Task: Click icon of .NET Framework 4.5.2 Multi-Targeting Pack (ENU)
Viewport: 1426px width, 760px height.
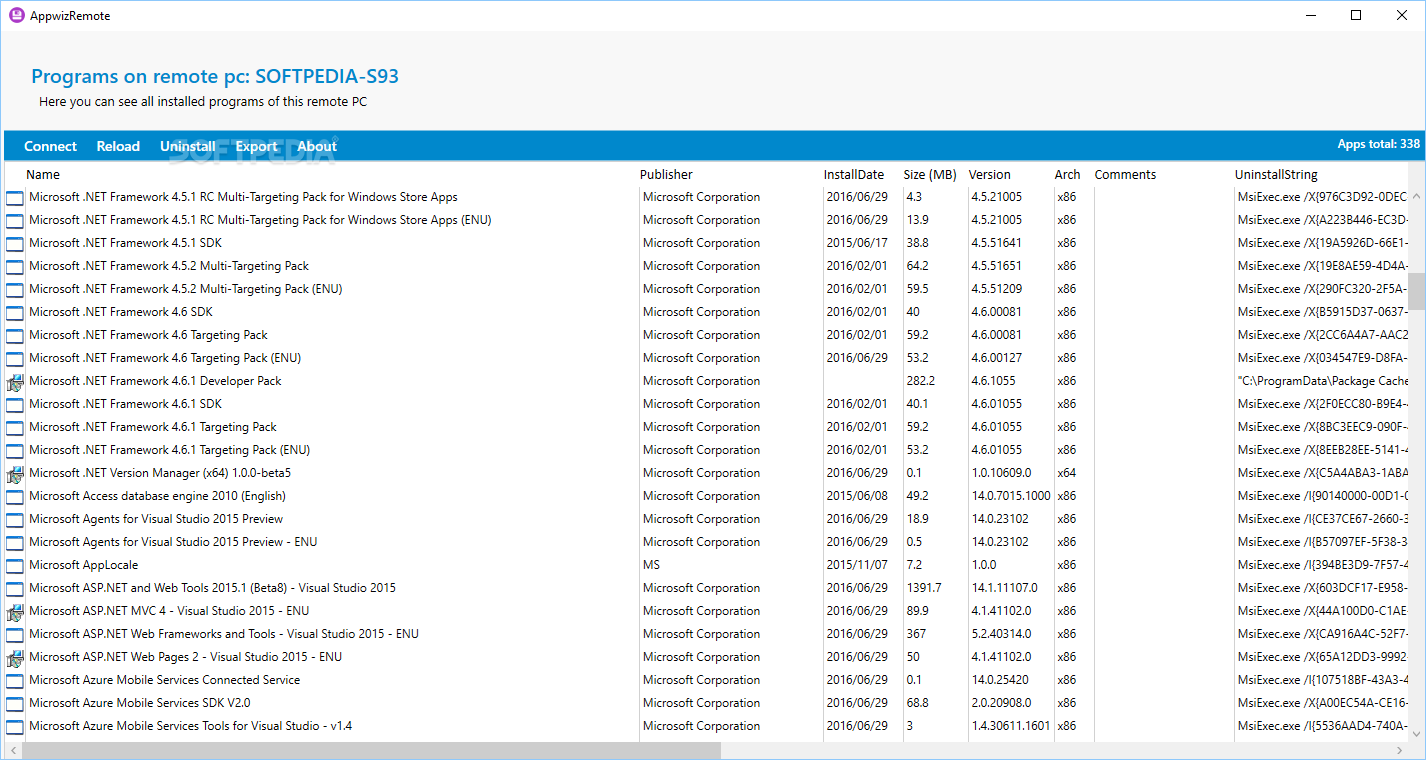Action: [15, 289]
